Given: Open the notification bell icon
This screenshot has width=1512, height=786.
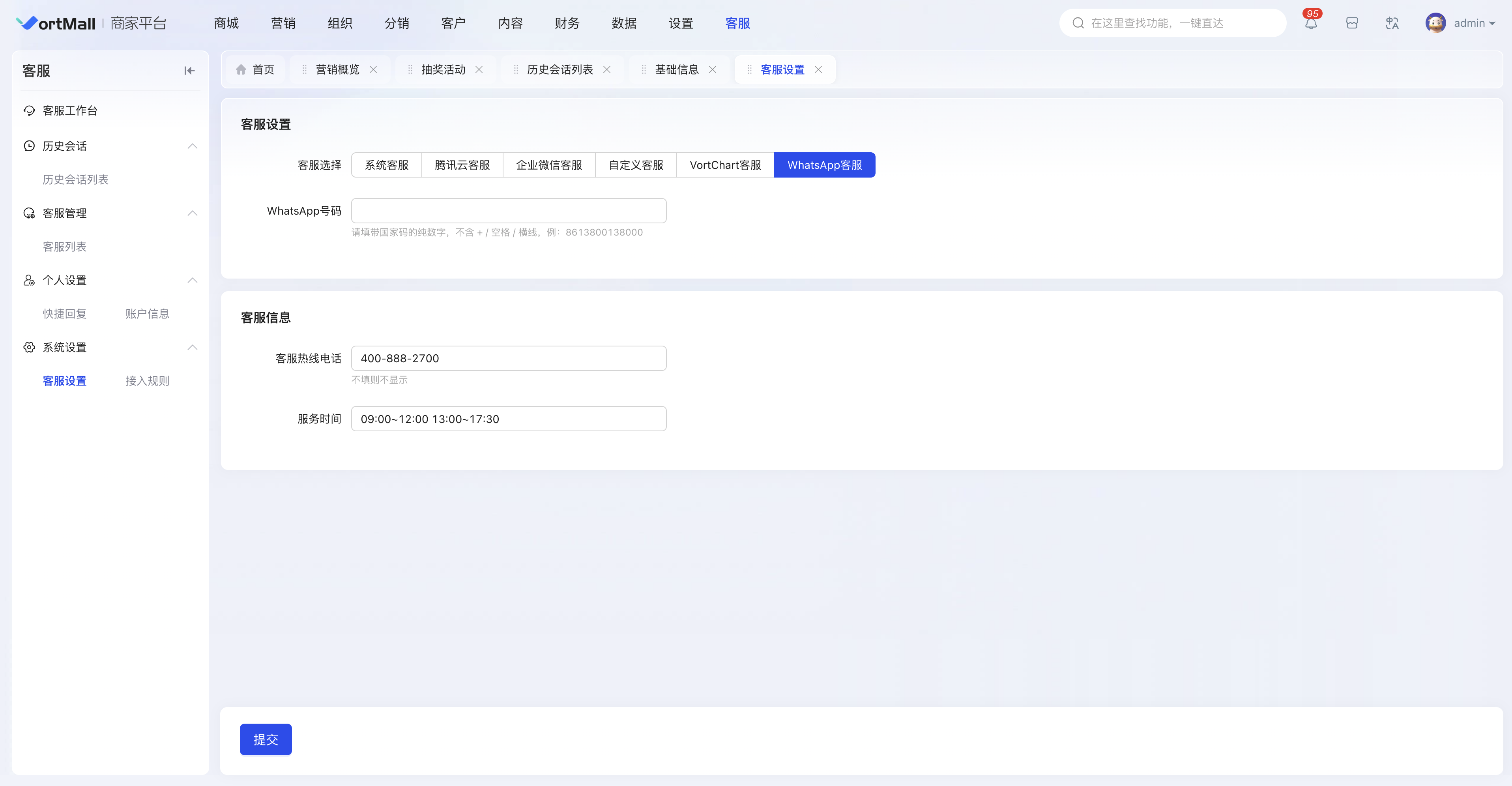Looking at the screenshot, I should pos(1311,23).
